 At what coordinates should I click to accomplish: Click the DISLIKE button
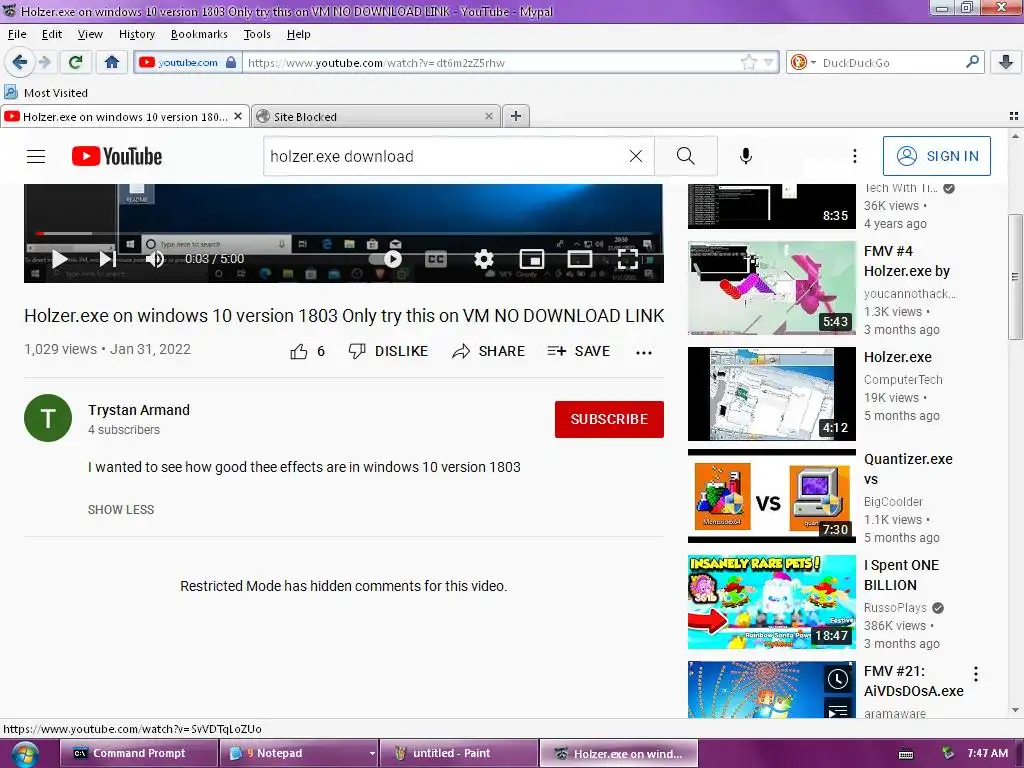pos(388,351)
